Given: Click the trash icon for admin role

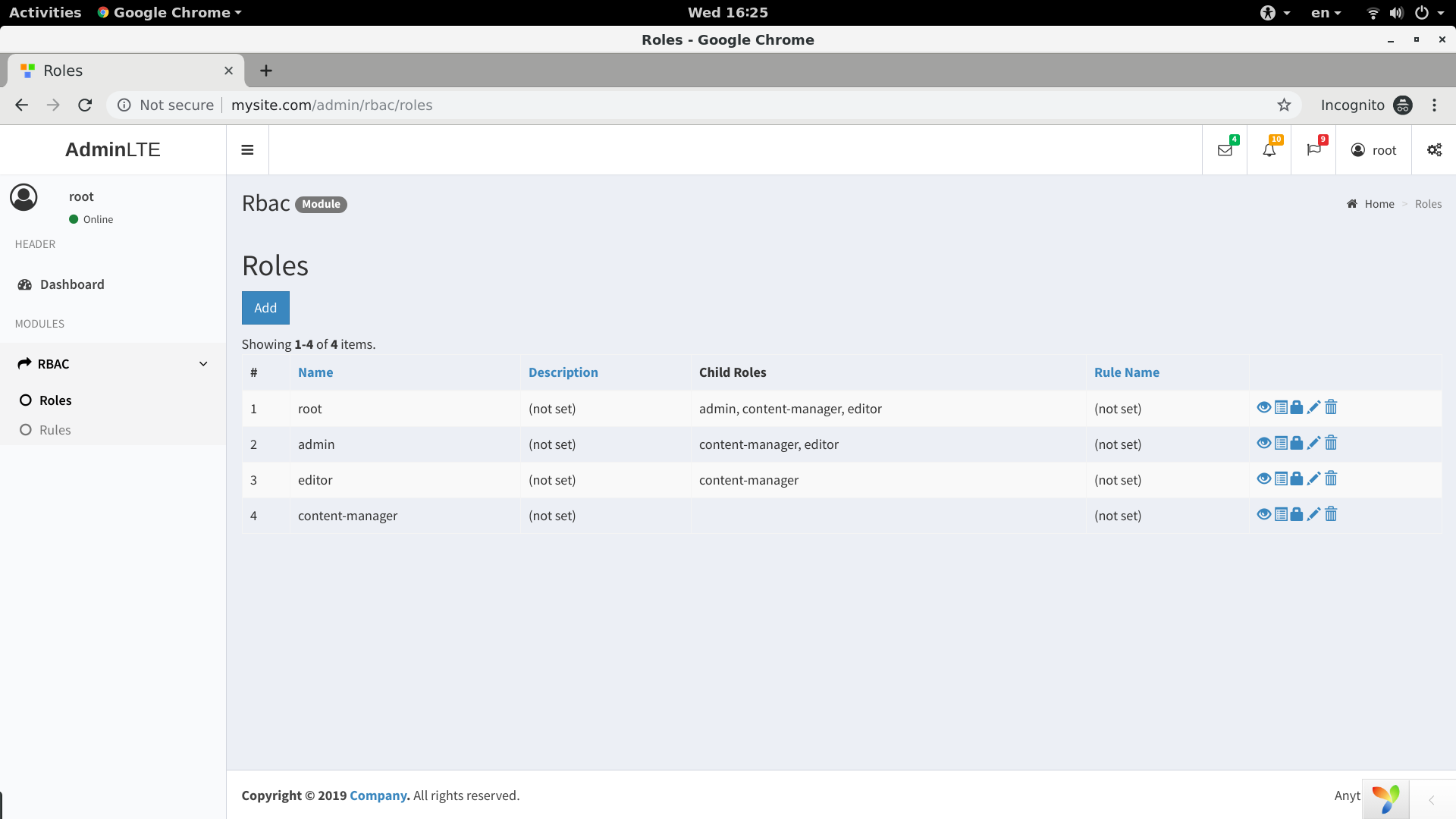Looking at the screenshot, I should pos(1331,443).
